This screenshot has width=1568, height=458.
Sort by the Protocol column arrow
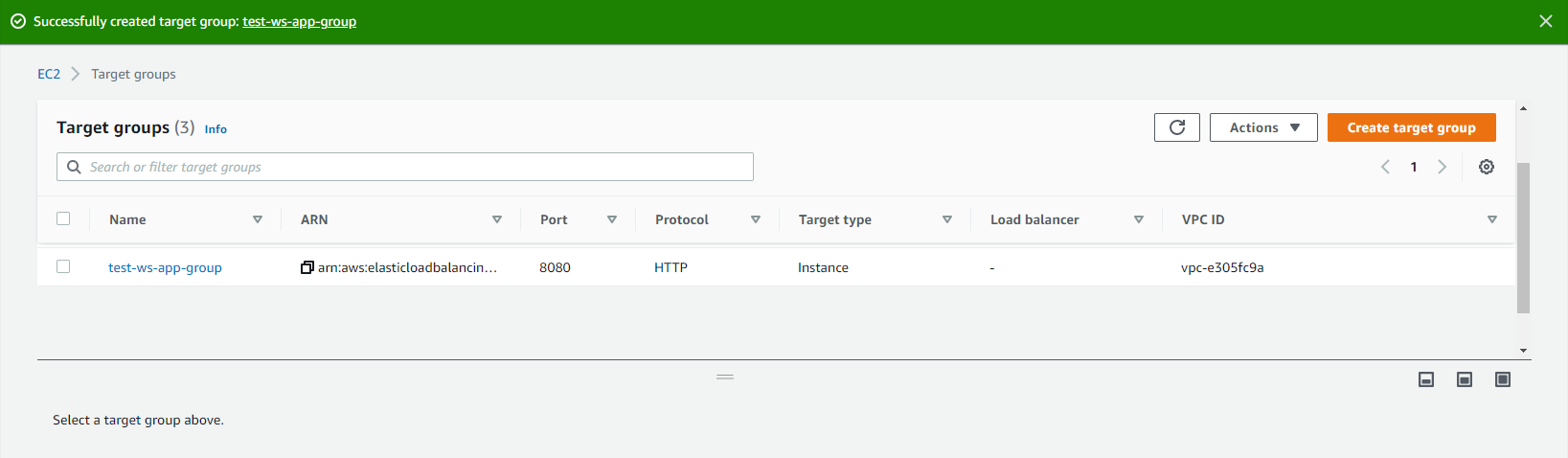tap(755, 219)
